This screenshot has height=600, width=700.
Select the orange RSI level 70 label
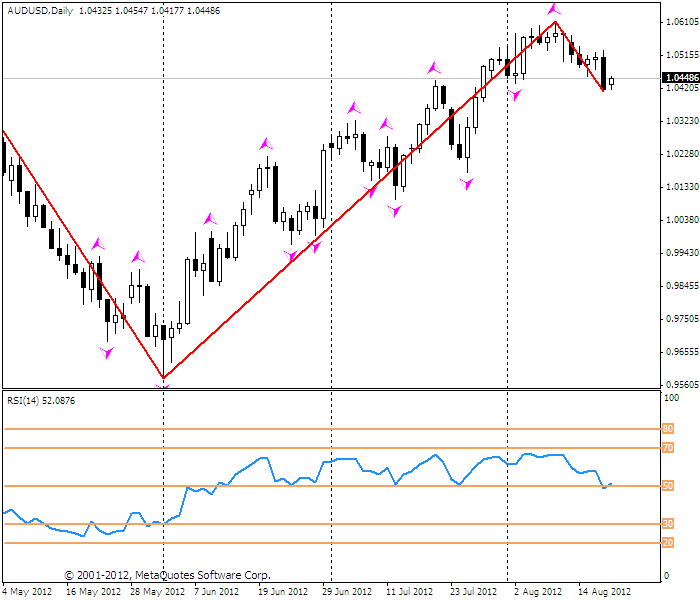click(668, 448)
